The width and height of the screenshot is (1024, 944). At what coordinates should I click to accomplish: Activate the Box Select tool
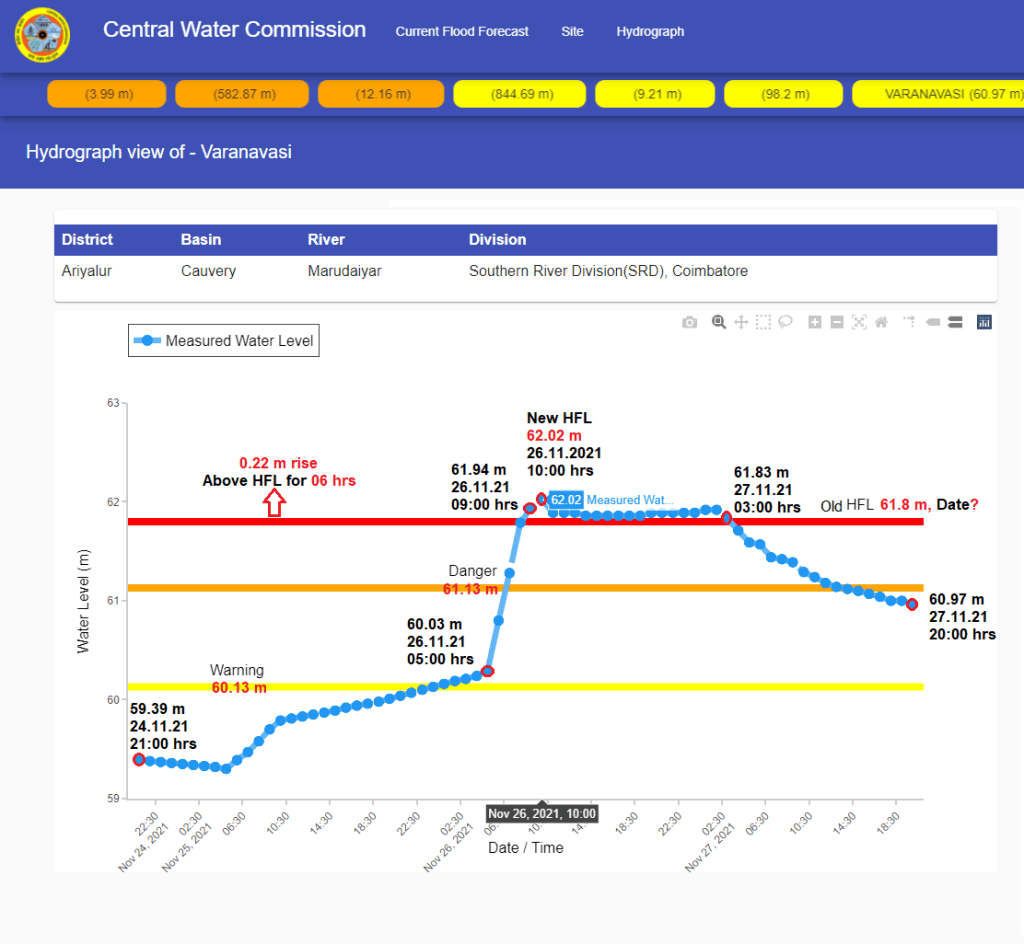(x=763, y=322)
